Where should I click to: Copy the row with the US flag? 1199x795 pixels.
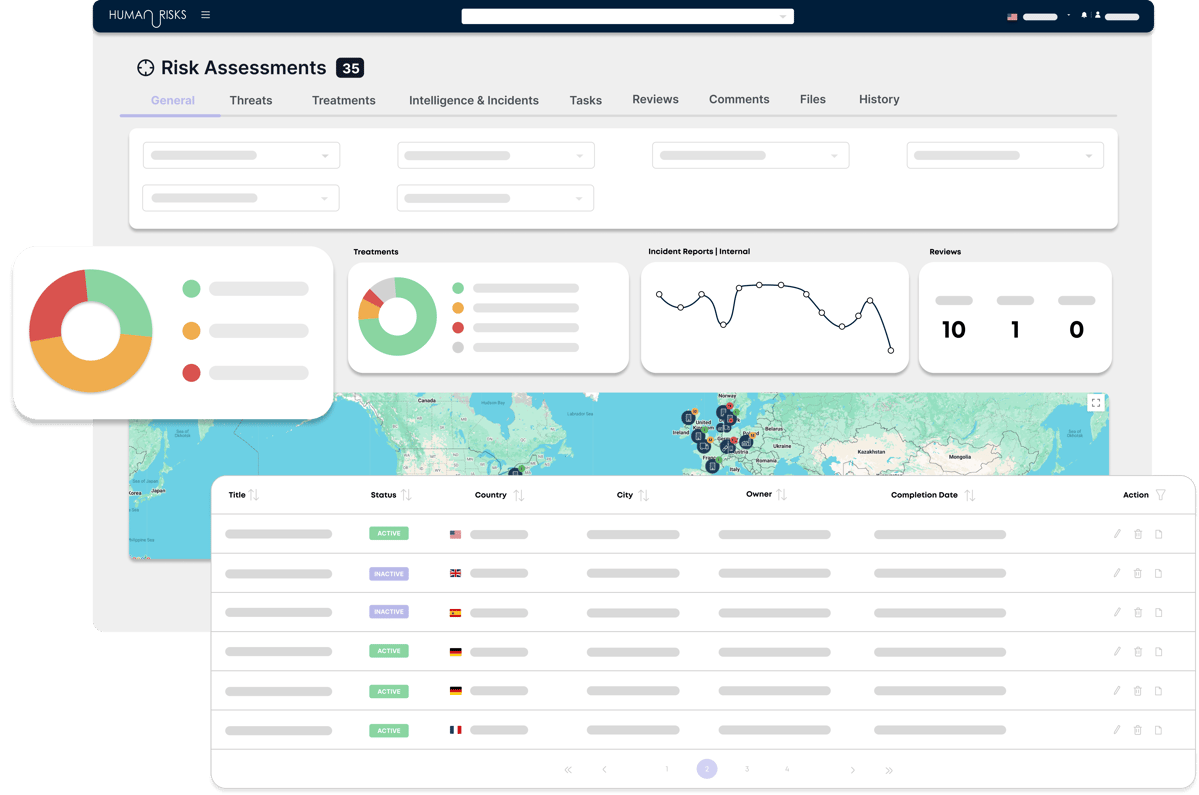pos(1158,534)
